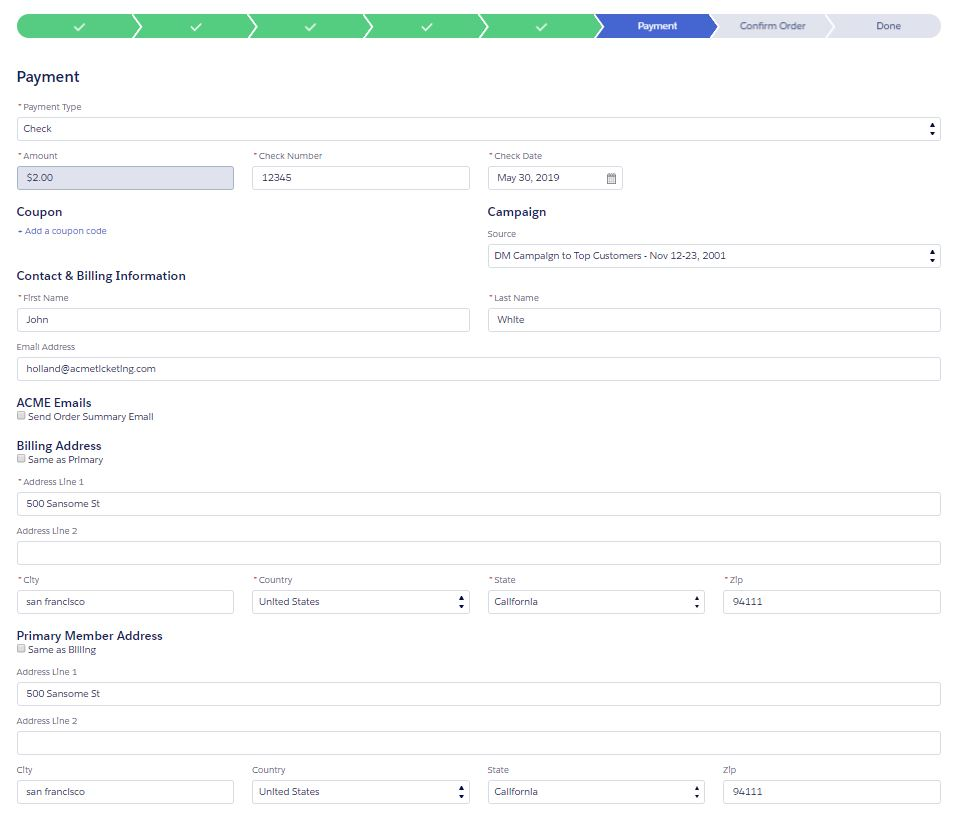This screenshot has width=963, height=818.
Task: Select the Done step
Action: (x=887, y=25)
